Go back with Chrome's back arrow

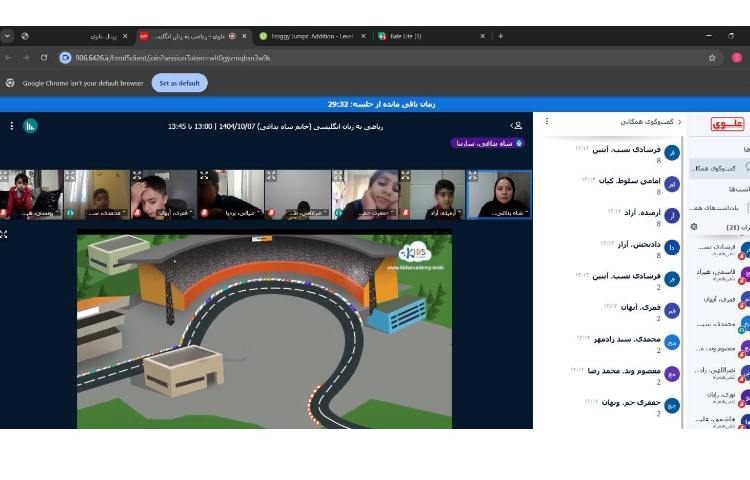point(9,58)
